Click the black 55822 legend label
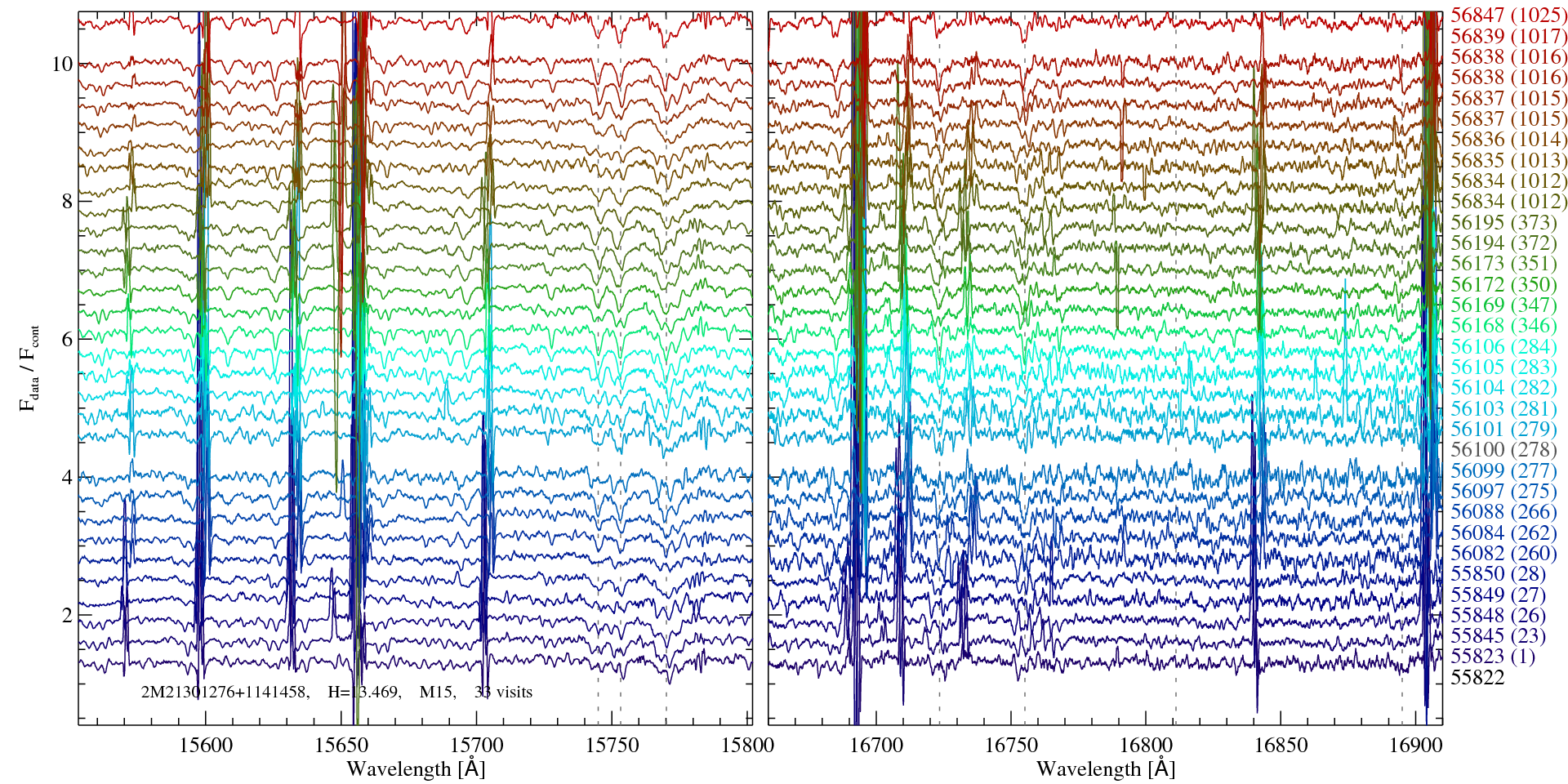 pyautogui.click(x=1477, y=678)
